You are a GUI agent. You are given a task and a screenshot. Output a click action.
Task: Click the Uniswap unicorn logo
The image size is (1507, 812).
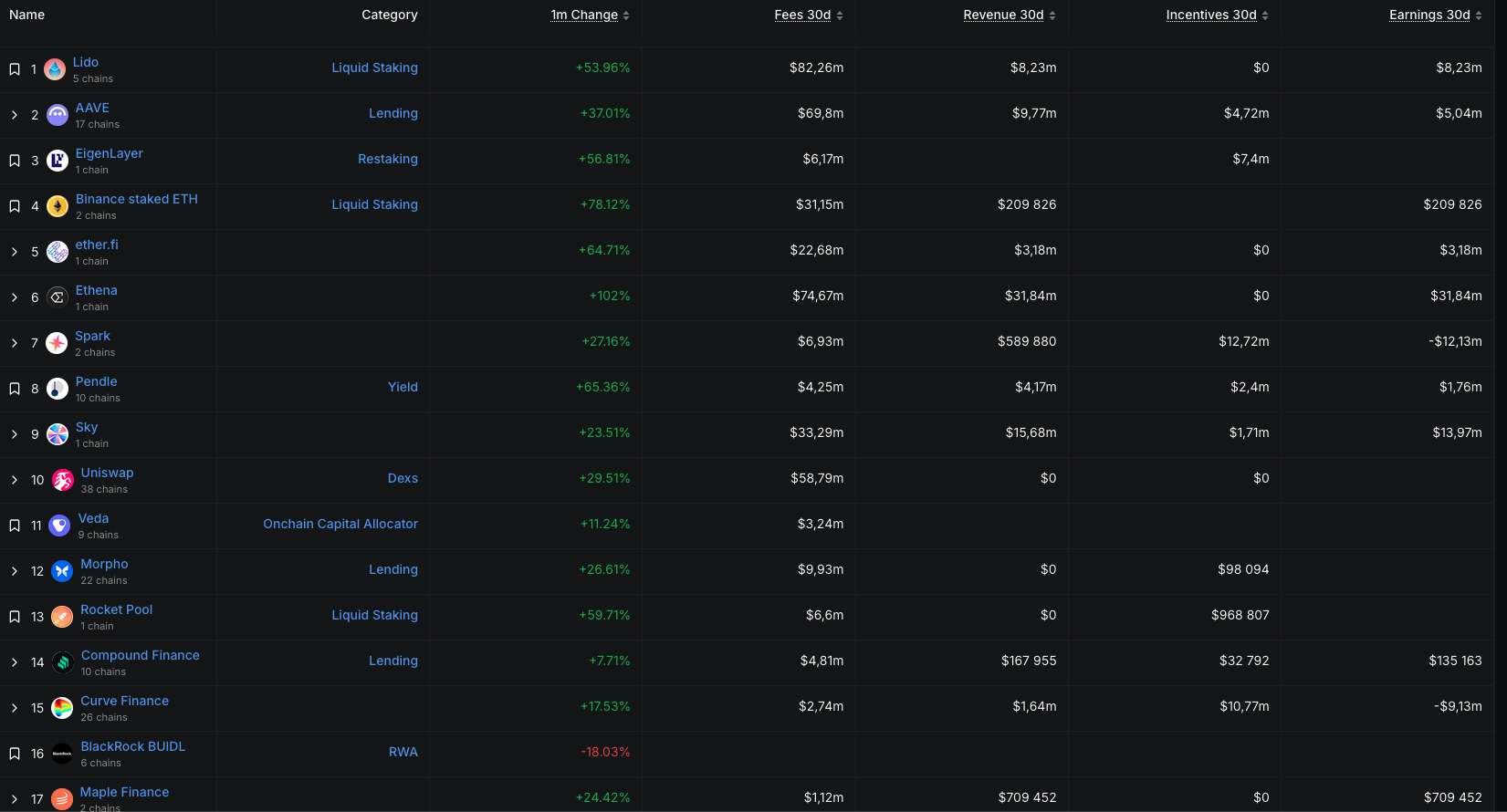tap(63, 480)
